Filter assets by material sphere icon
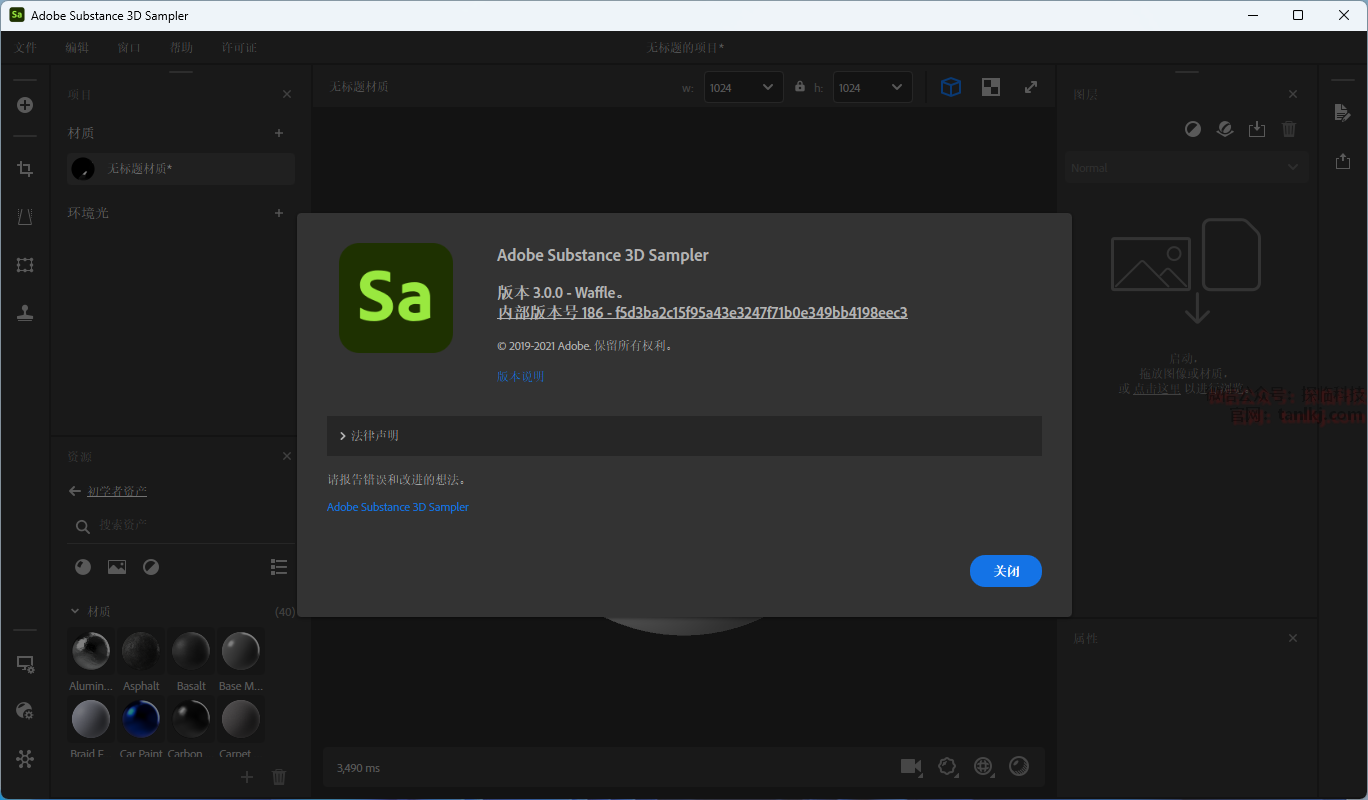 pos(83,567)
